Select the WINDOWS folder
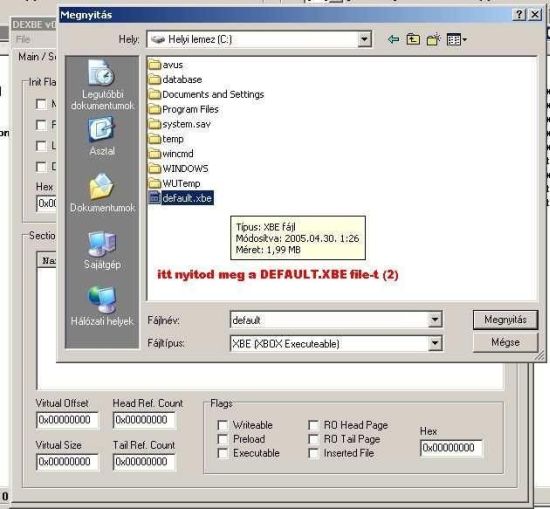This screenshot has width=550, height=509. click(179, 168)
